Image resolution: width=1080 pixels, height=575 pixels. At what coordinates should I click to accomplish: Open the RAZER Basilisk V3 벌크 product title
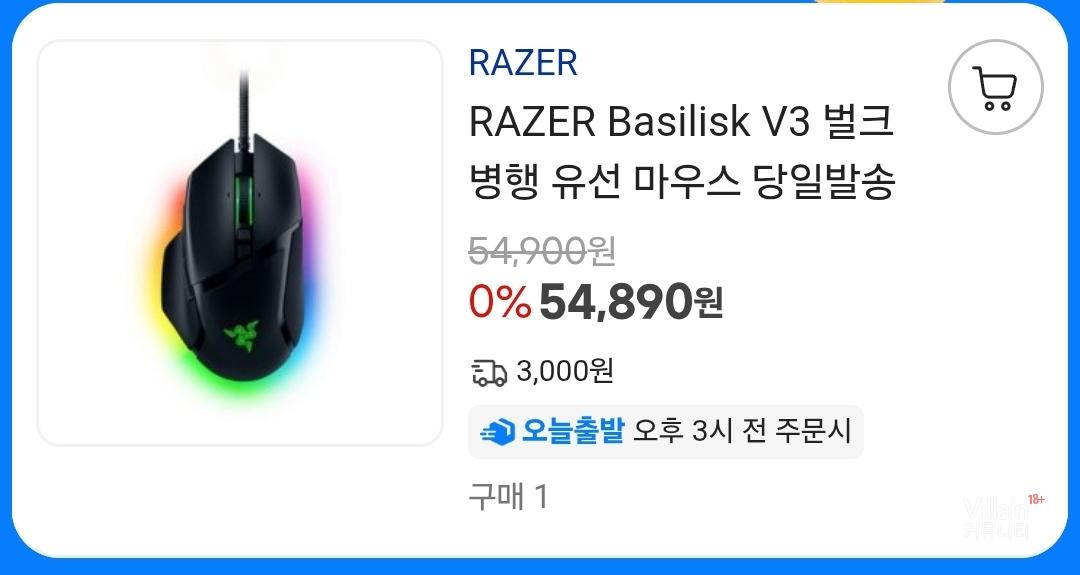[x=681, y=122]
